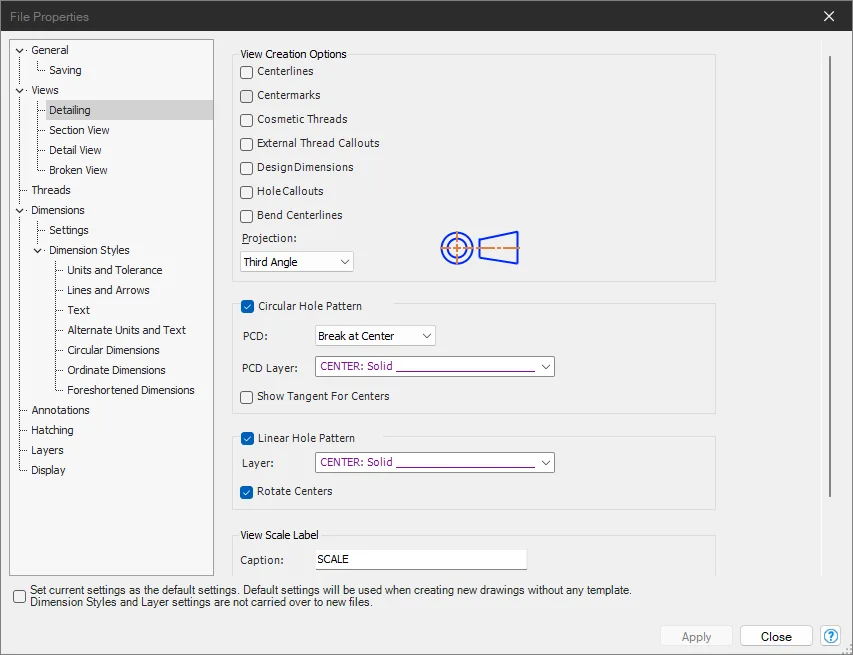Viewport: 853px width, 655px height.
Task: Enable the Centermarks checkbox
Action: (246, 96)
